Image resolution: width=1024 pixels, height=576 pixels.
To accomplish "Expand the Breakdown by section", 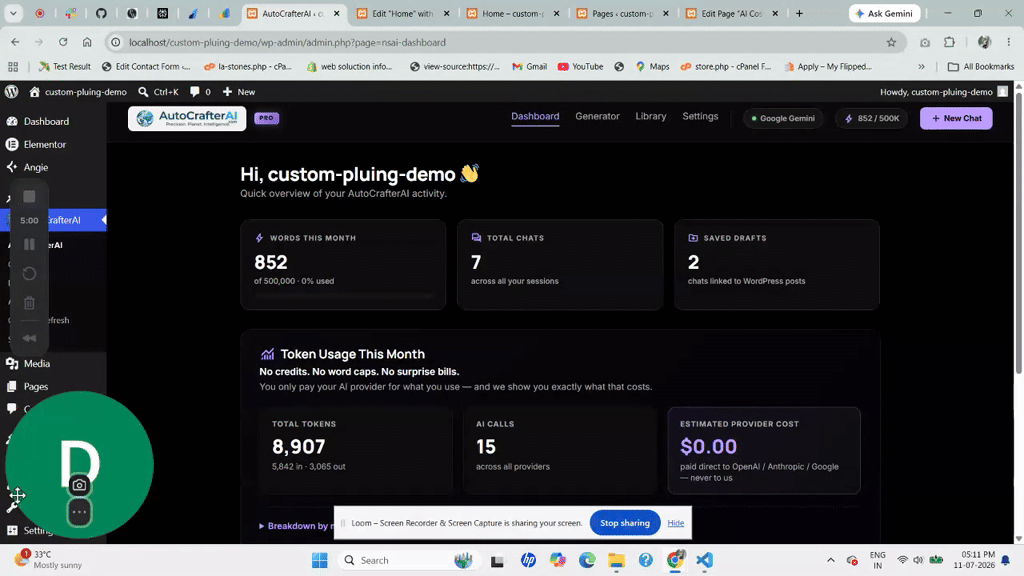I will [x=296, y=526].
